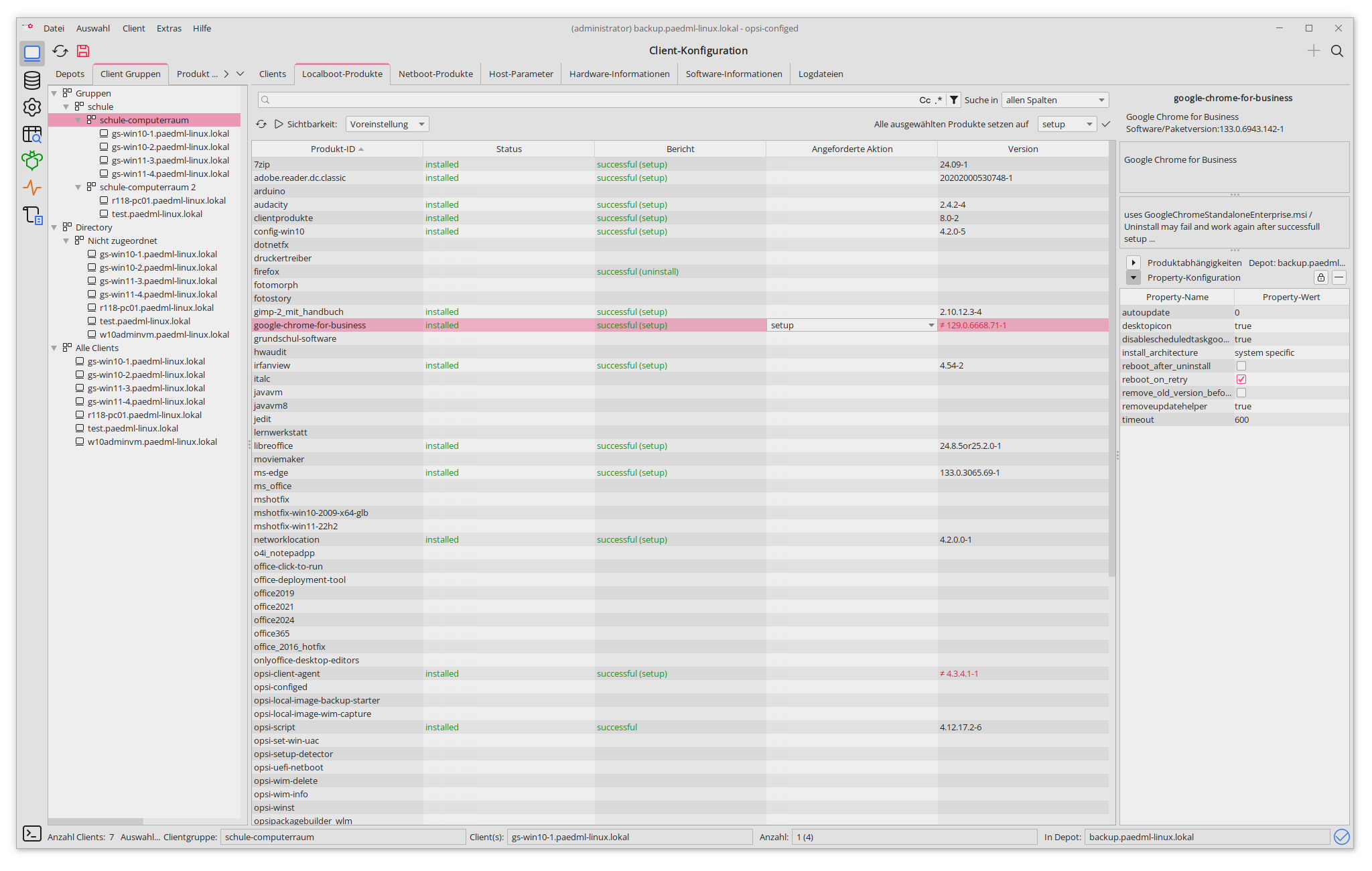
Task: Open the Extras menu
Action: click(x=169, y=28)
